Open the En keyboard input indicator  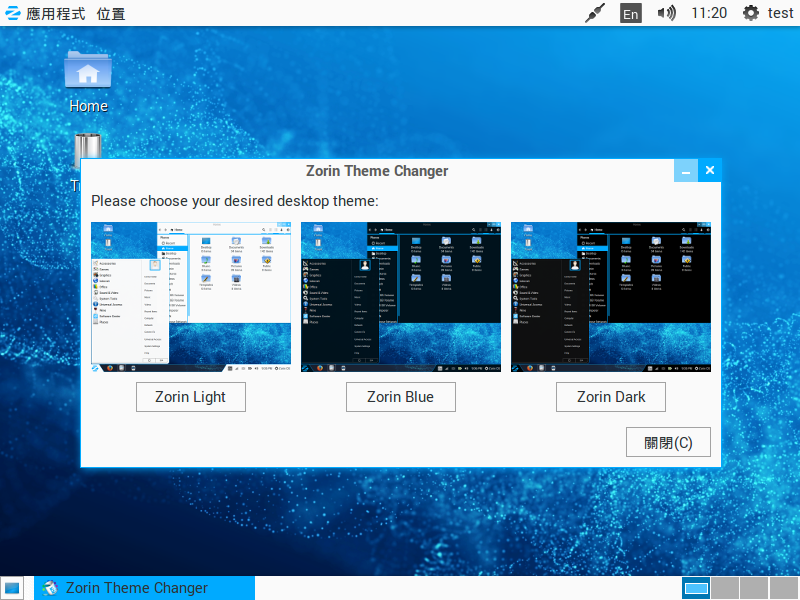631,13
